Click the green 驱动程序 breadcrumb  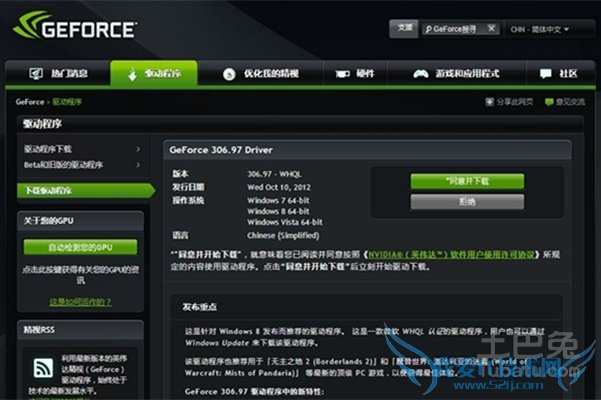tap(67, 102)
